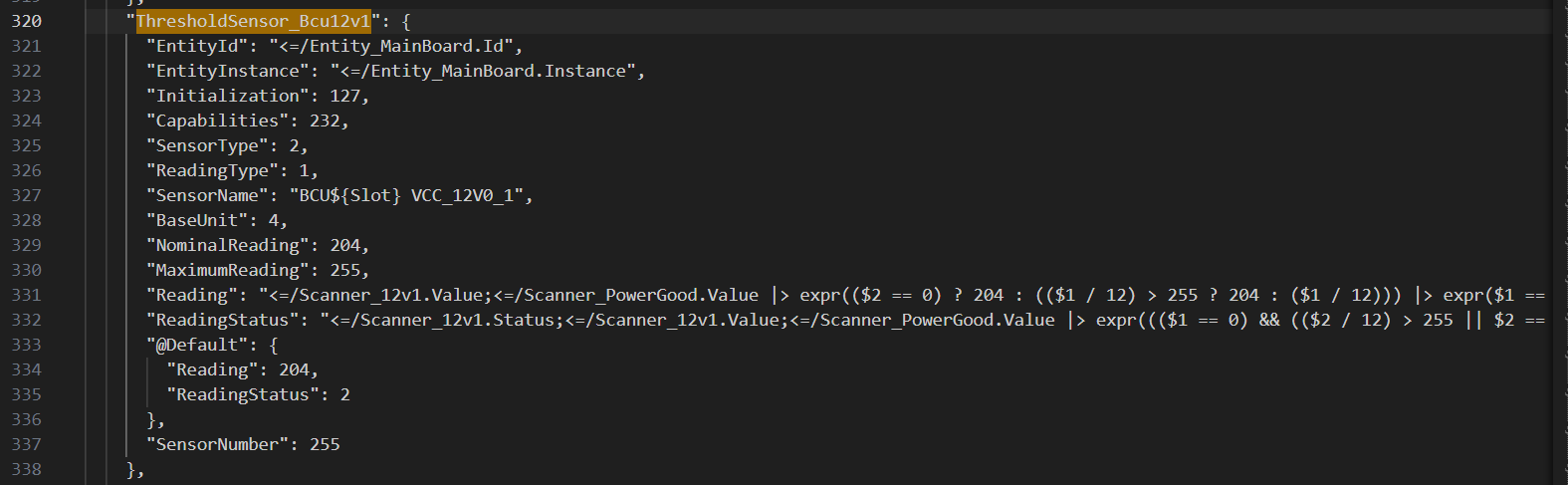Click the "BaseUnit" key

pyautogui.click(x=197, y=220)
